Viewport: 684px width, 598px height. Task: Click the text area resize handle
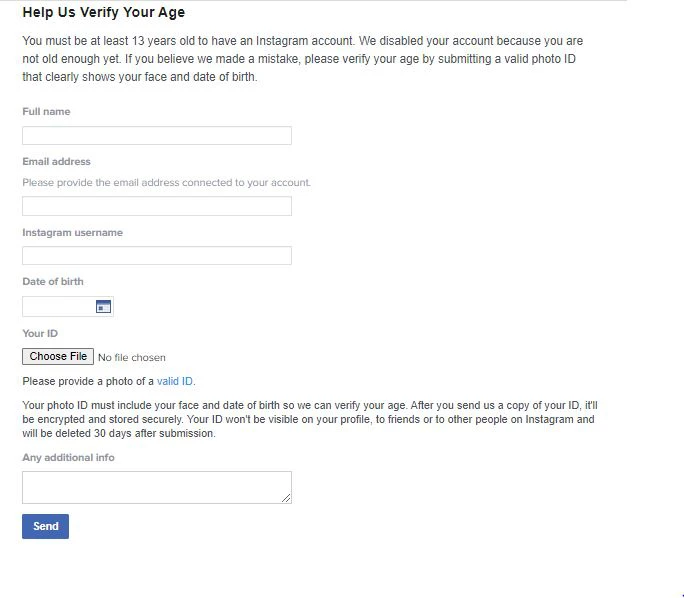coord(287,498)
